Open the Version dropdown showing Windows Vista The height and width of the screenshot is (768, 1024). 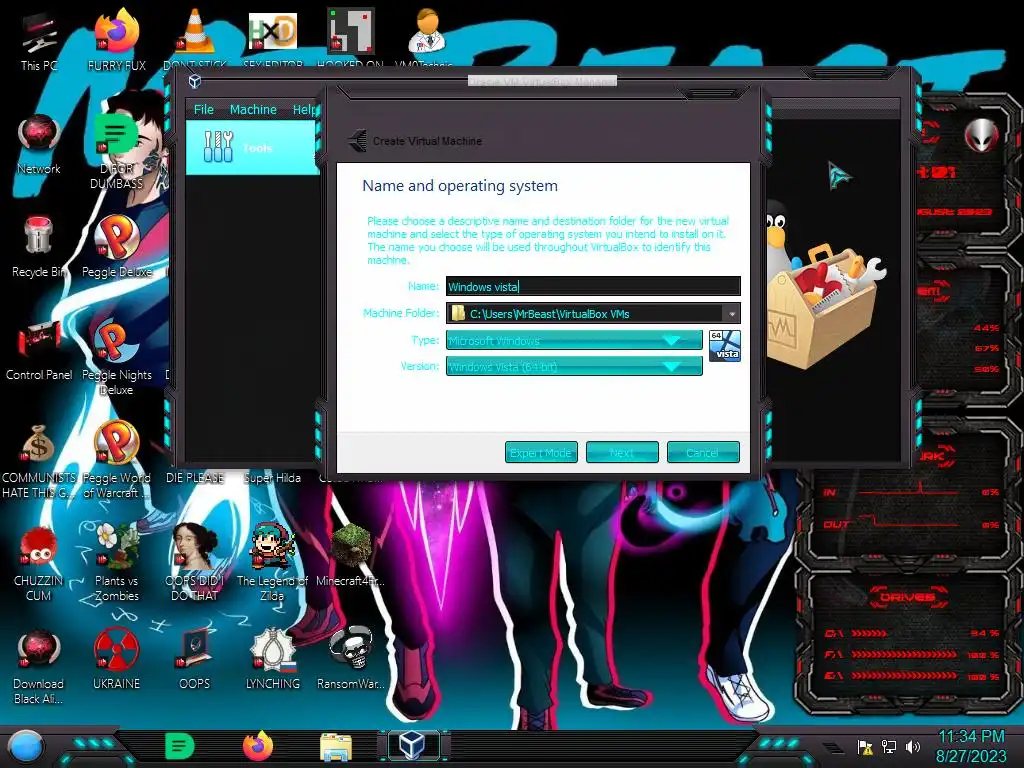point(574,366)
